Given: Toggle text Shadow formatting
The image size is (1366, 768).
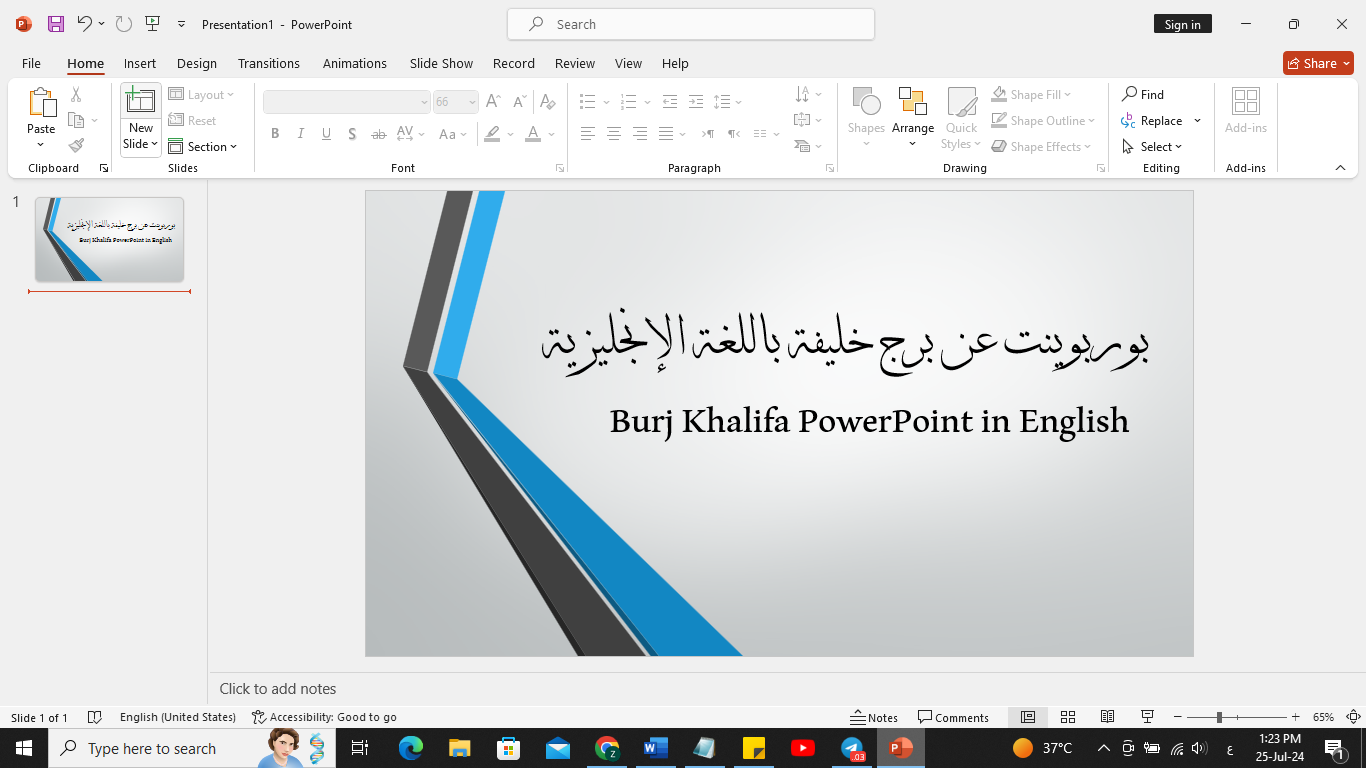Looking at the screenshot, I should click(x=352, y=134).
